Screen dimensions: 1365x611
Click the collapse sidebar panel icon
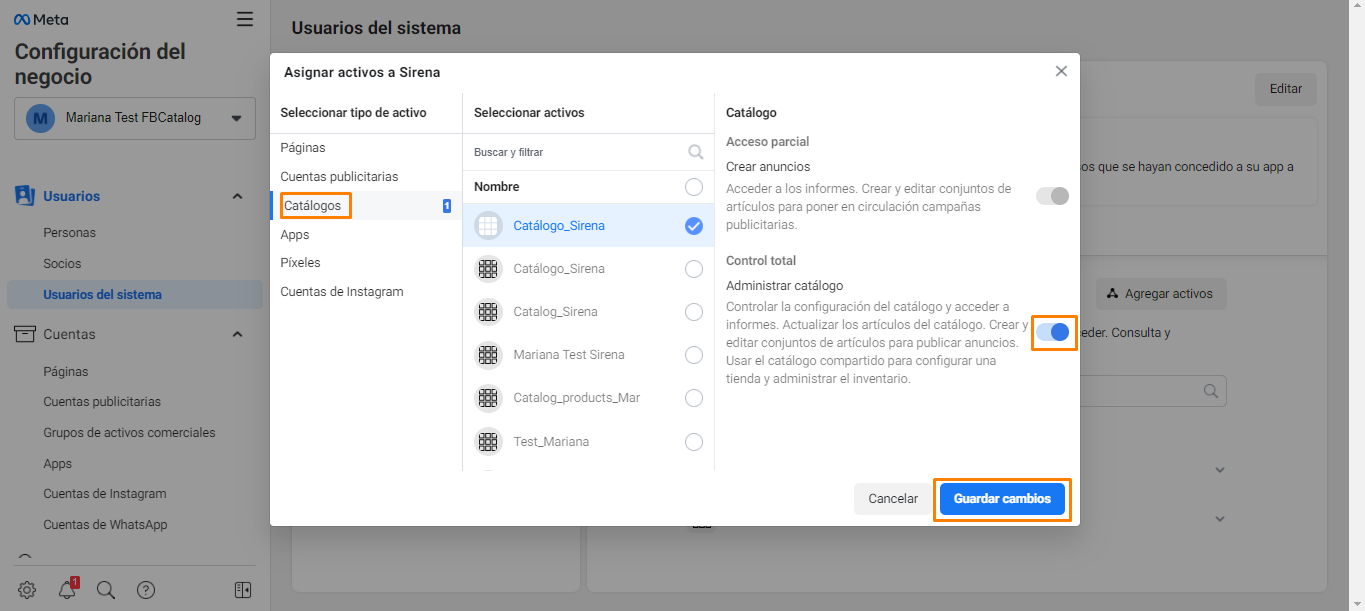(243, 589)
